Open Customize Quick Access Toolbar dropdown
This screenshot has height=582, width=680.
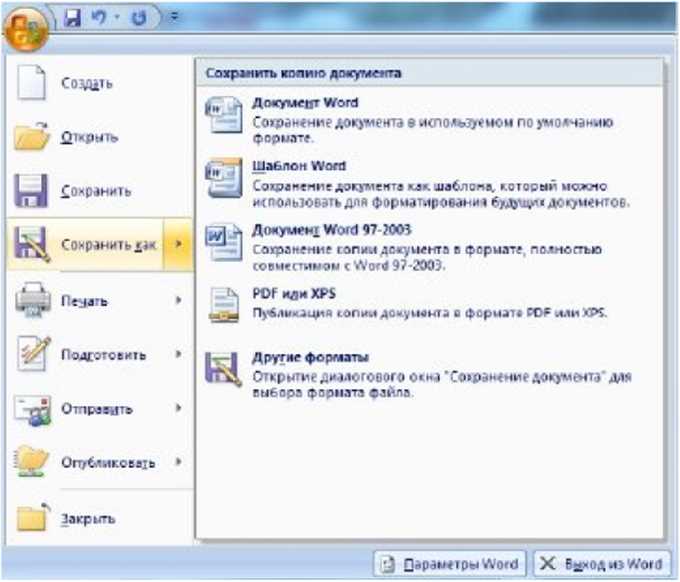click(174, 17)
